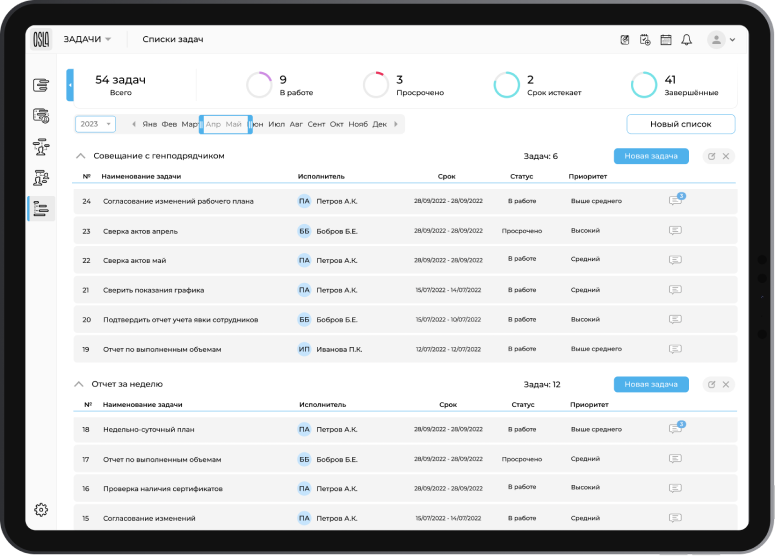Click the Новый список button

click(680, 124)
